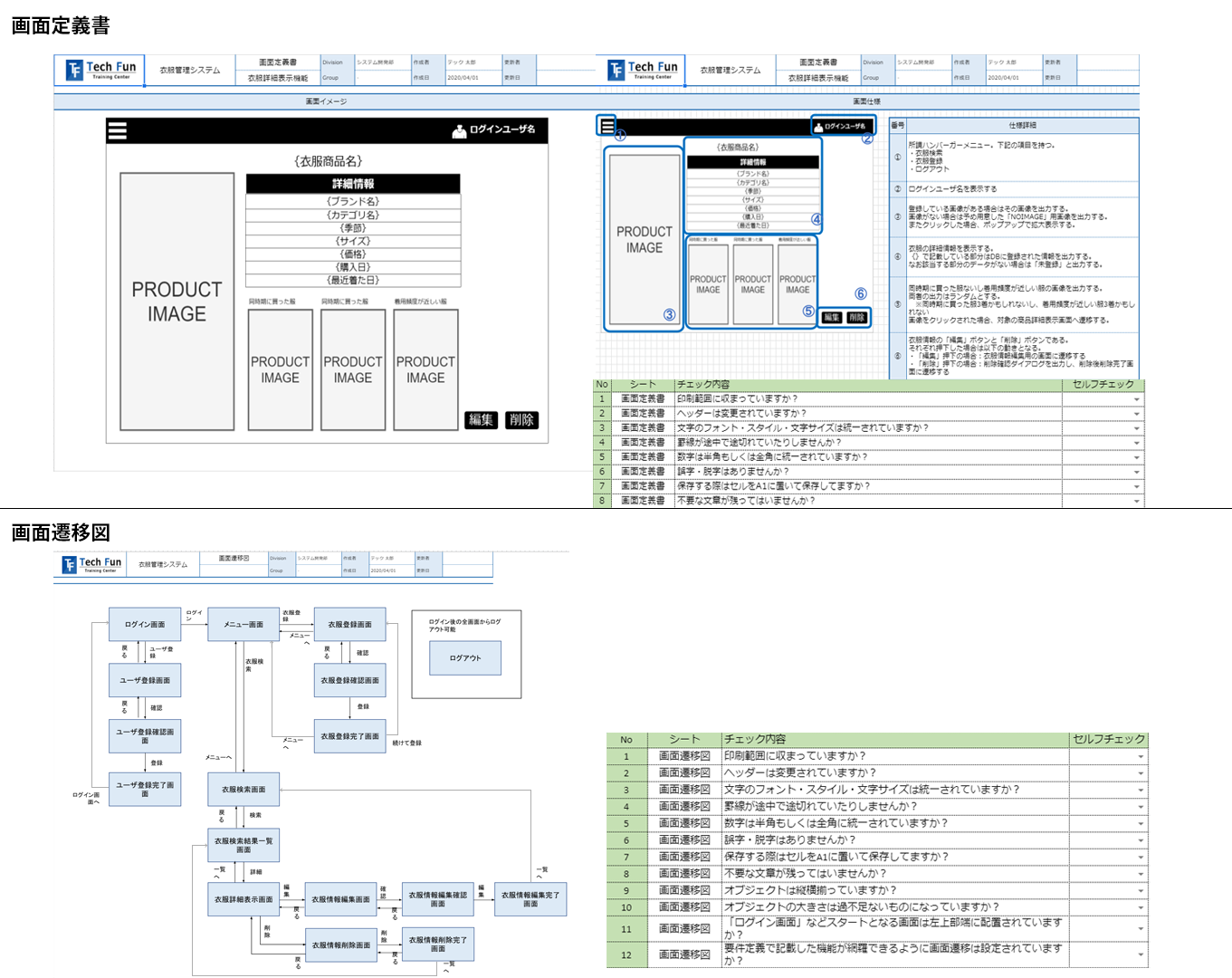Click the {ブランド名} row in large mockup

coord(353,201)
